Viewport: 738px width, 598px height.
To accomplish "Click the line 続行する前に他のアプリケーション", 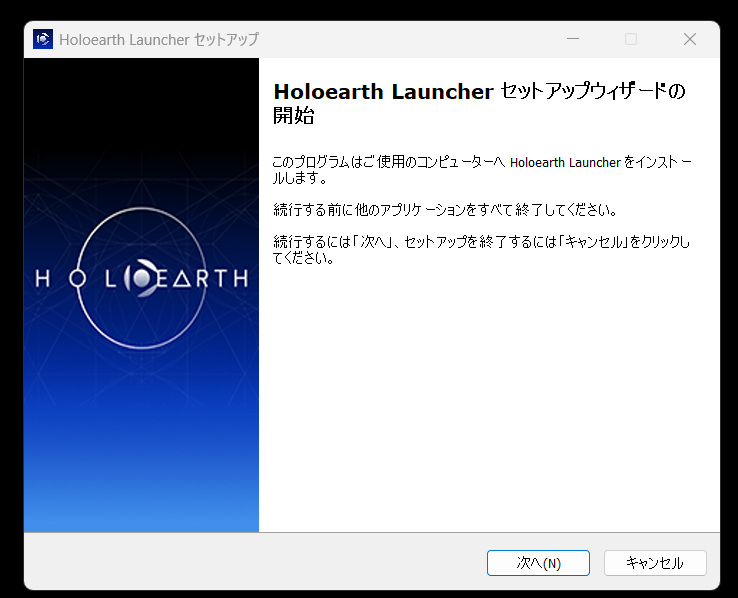I will [x=445, y=209].
